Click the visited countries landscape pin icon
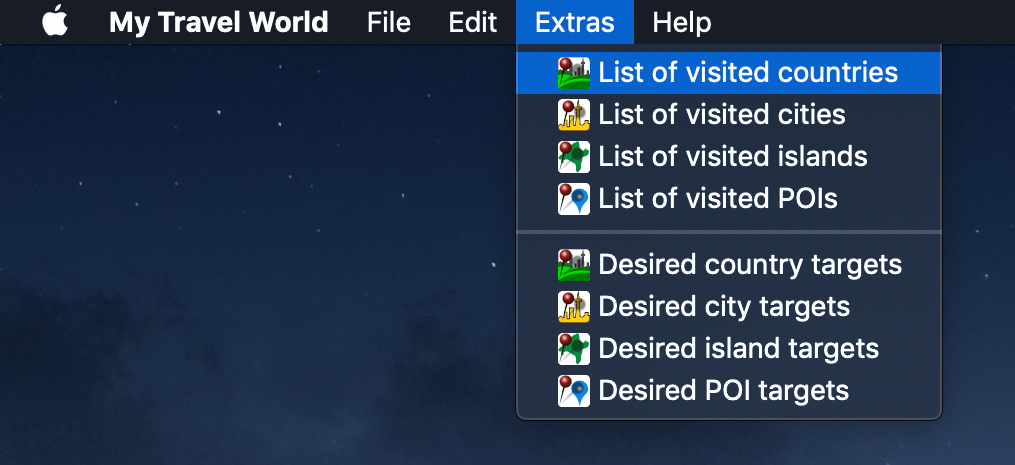The image size is (1015, 465). tap(574, 73)
